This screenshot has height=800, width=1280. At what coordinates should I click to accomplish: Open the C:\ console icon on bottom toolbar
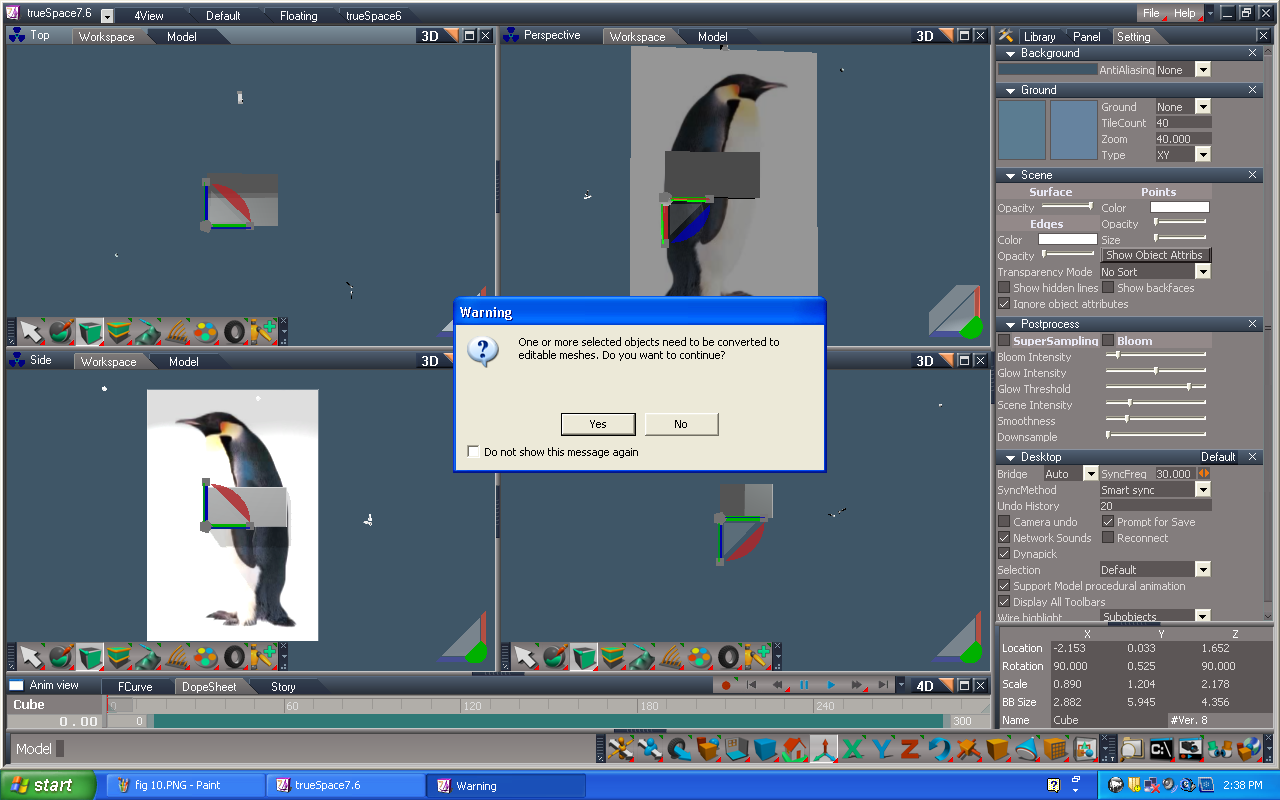pos(1160,747)
